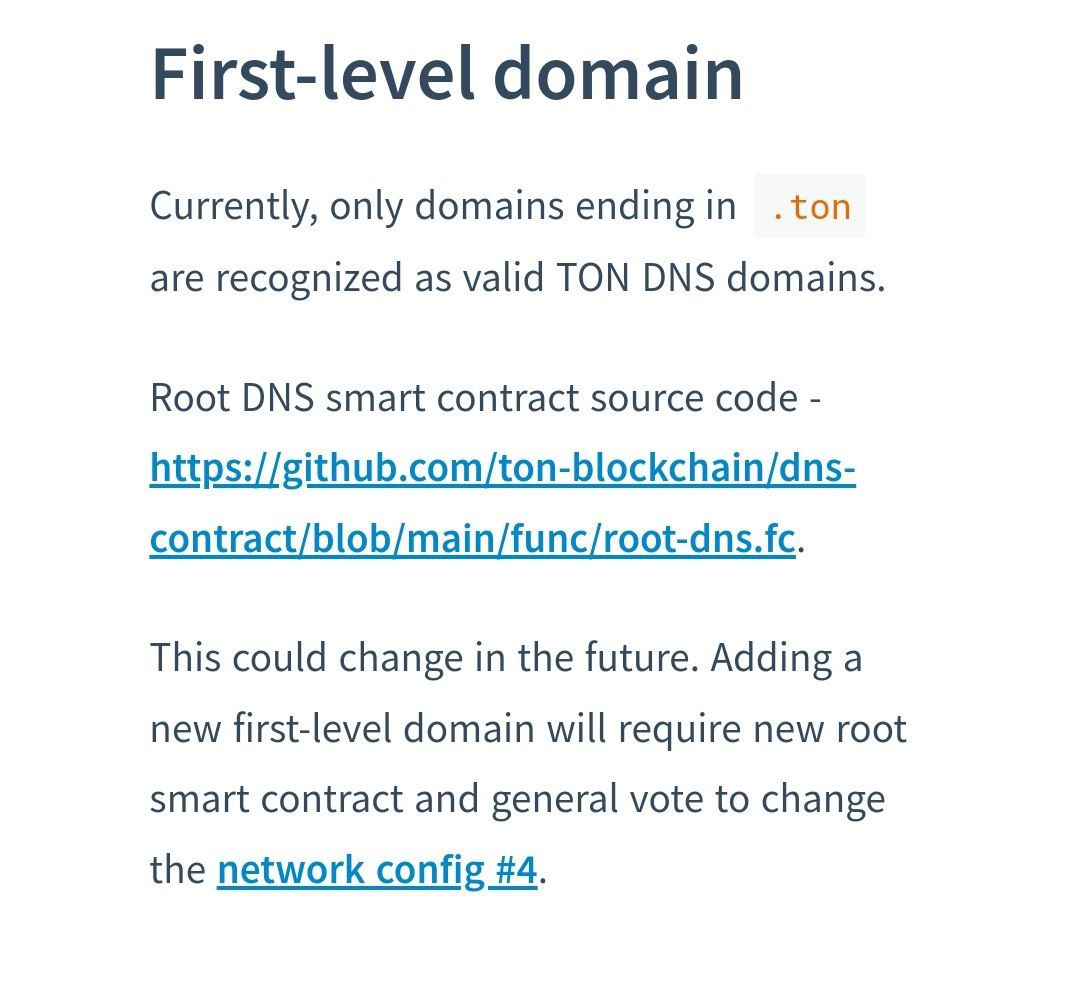Click the 'https://' start of the GitHub link
1080x997 pixels.
214,468
